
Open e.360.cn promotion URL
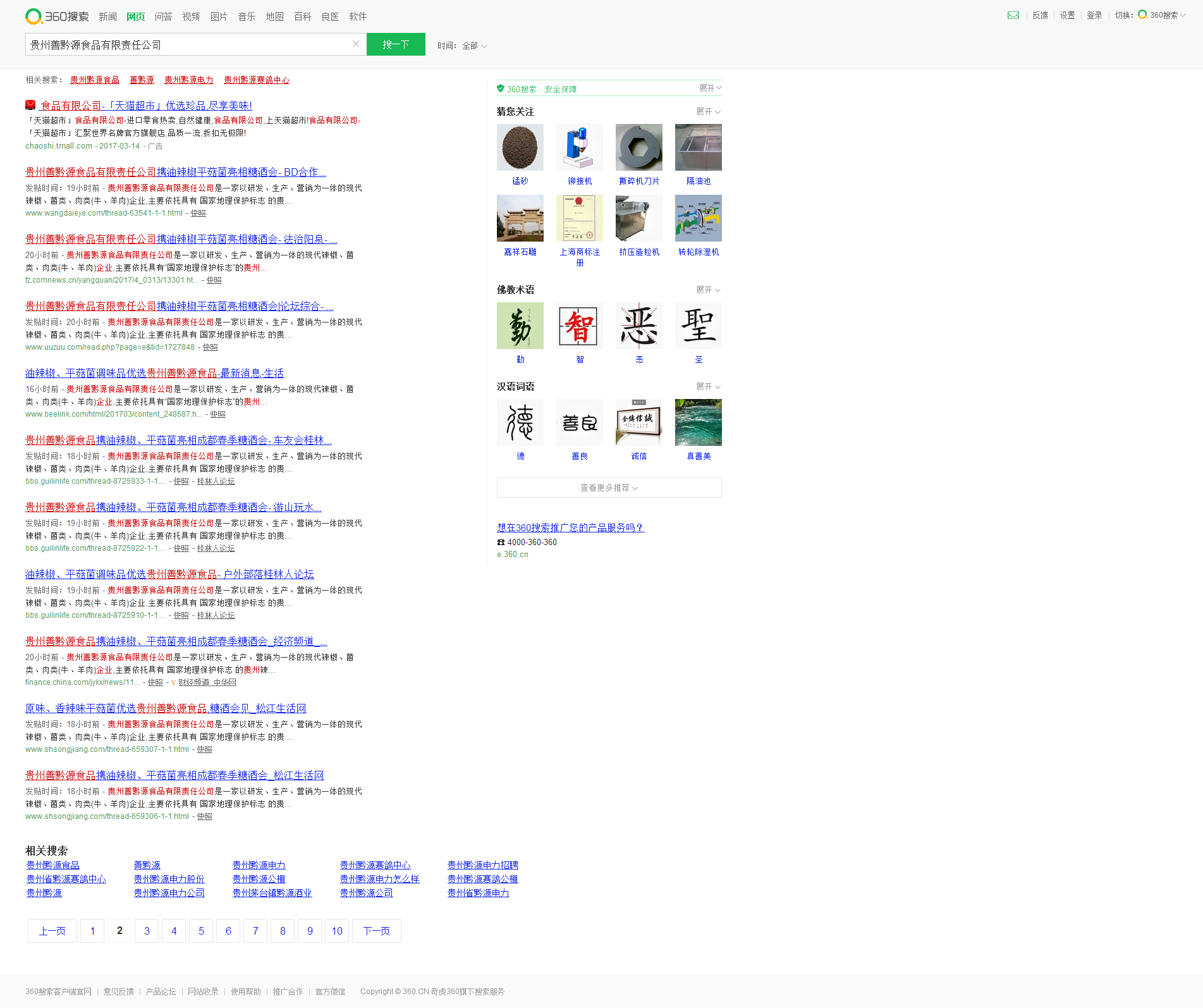pos(513,555)
